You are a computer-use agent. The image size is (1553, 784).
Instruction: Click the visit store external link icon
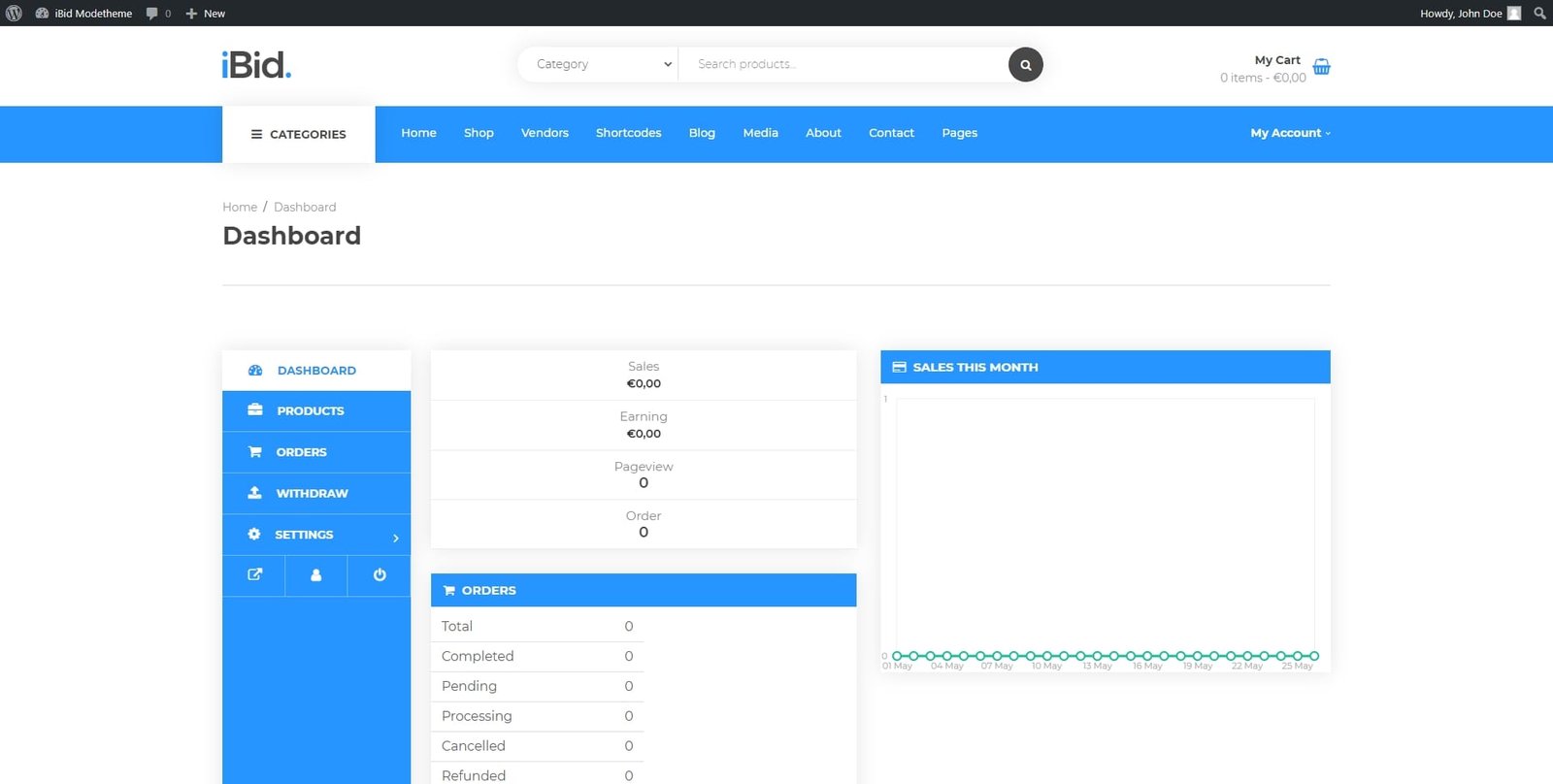(254, 575)
